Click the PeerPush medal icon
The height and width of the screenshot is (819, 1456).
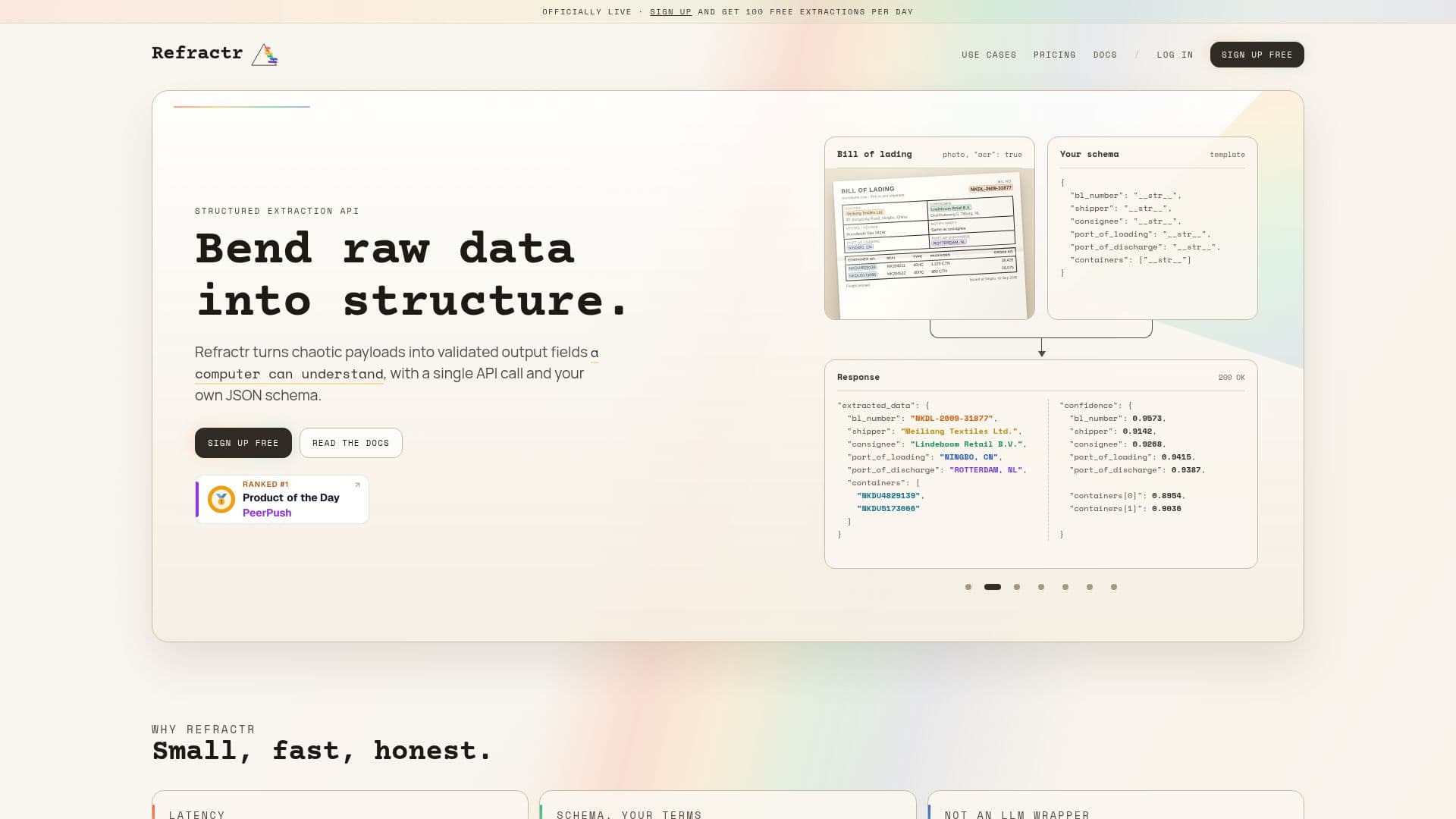click(221, 499)
